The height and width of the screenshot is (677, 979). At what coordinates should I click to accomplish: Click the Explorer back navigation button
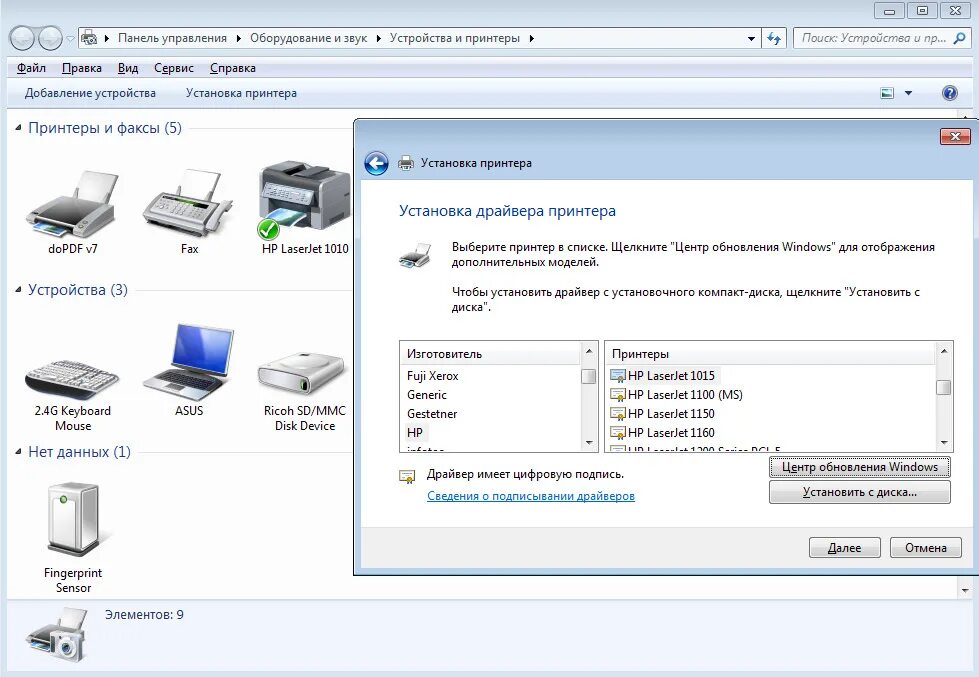point(22,38)
